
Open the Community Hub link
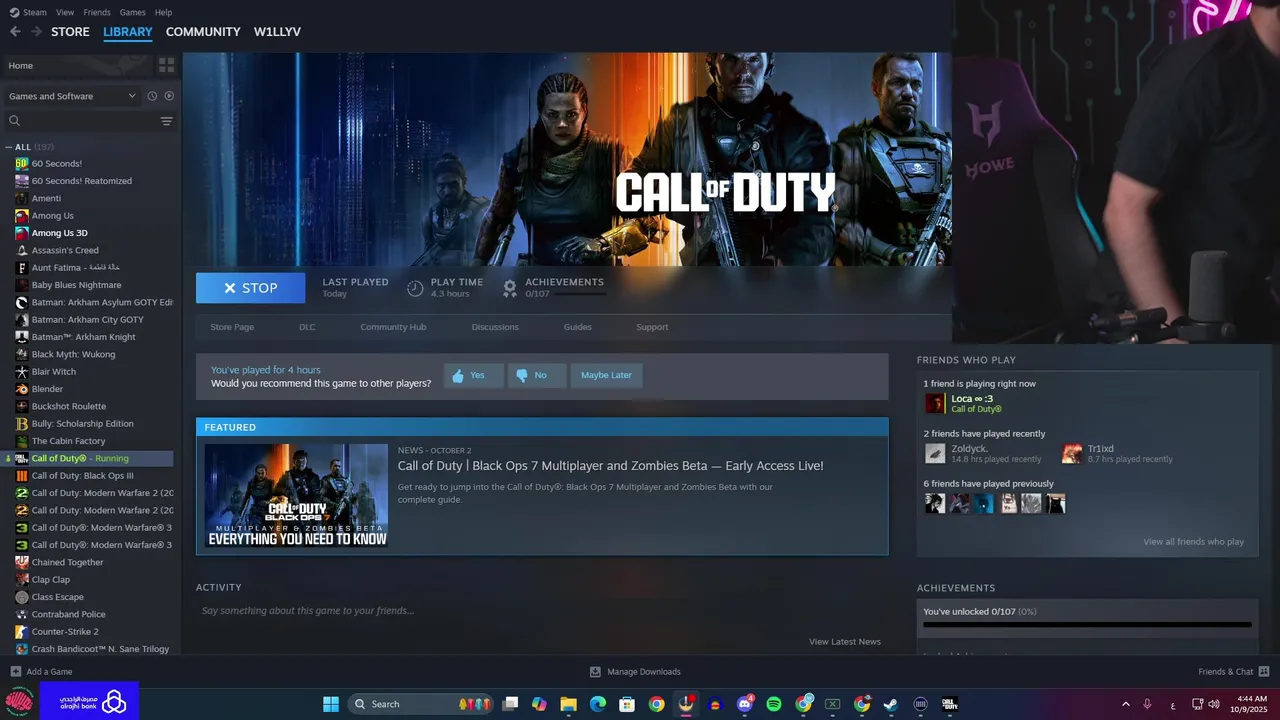click(393, 327)
